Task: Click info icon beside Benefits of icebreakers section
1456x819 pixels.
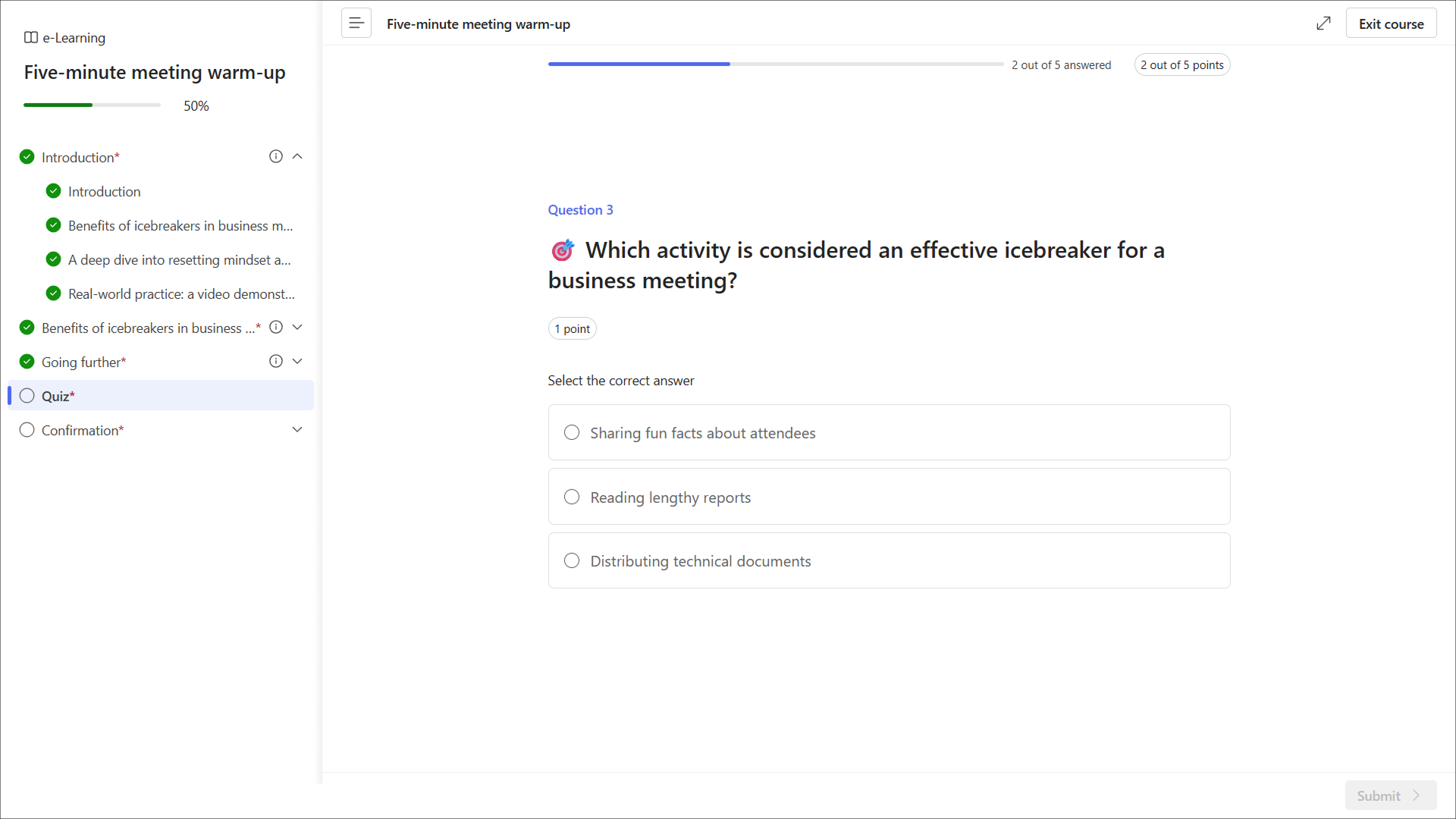Action: (x=276, y=327)
